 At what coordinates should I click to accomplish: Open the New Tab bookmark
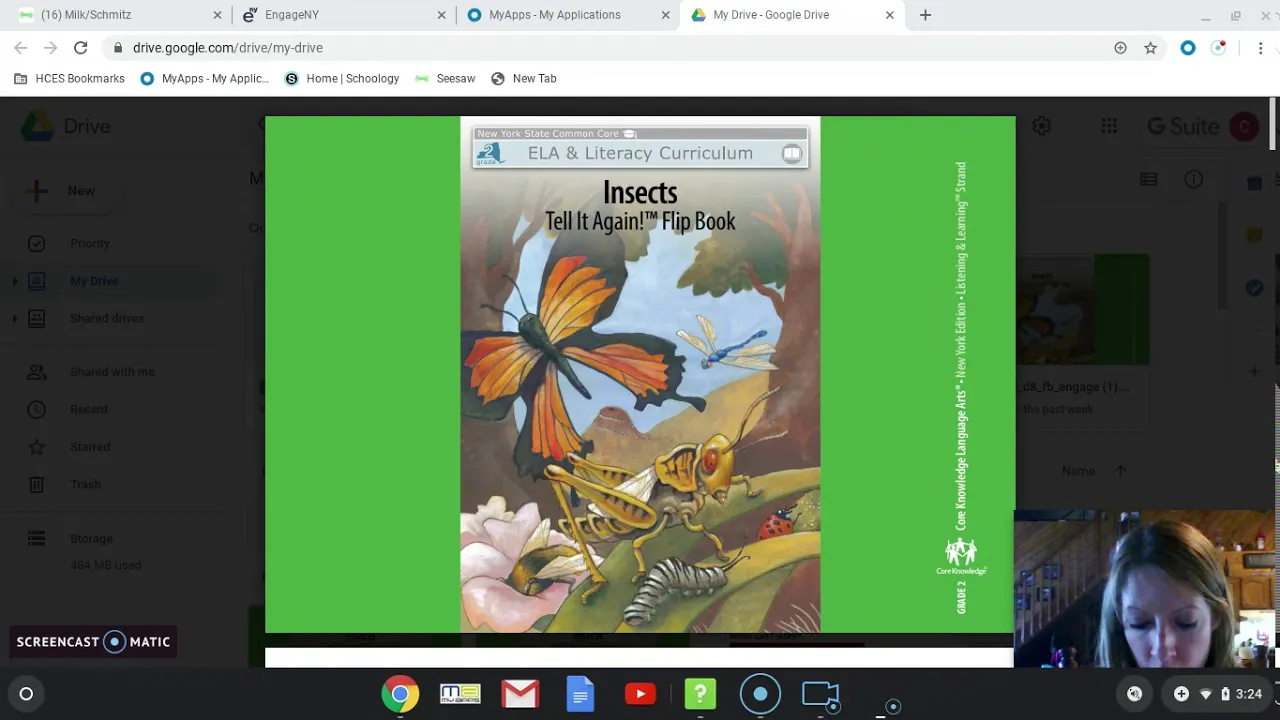point(524,78)
